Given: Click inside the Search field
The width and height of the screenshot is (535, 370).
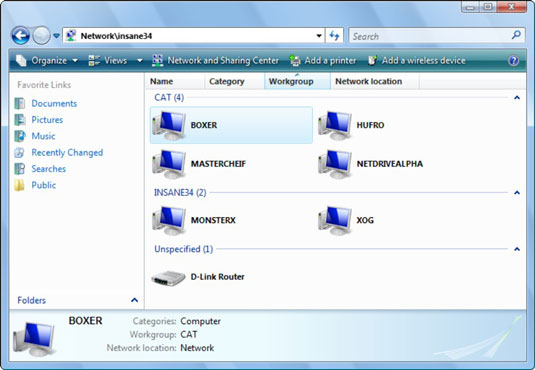Looking at the screenshot, I should (x=430, y=36).
